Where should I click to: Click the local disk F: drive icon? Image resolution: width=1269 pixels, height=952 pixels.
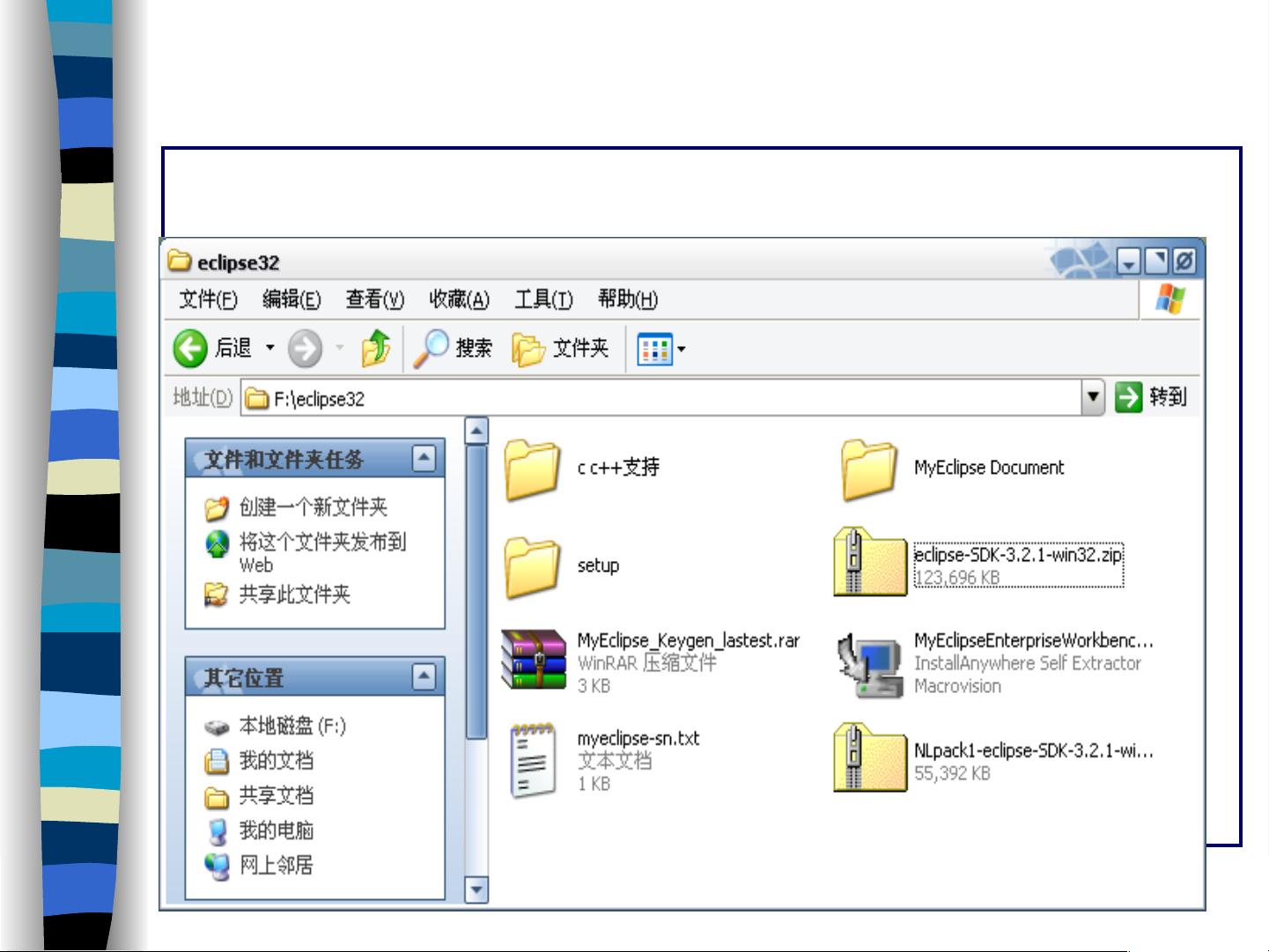(x=217, y=727)
